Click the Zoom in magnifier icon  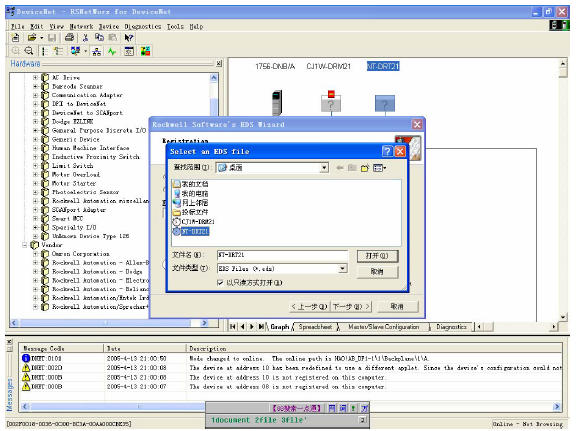[15, 51]
